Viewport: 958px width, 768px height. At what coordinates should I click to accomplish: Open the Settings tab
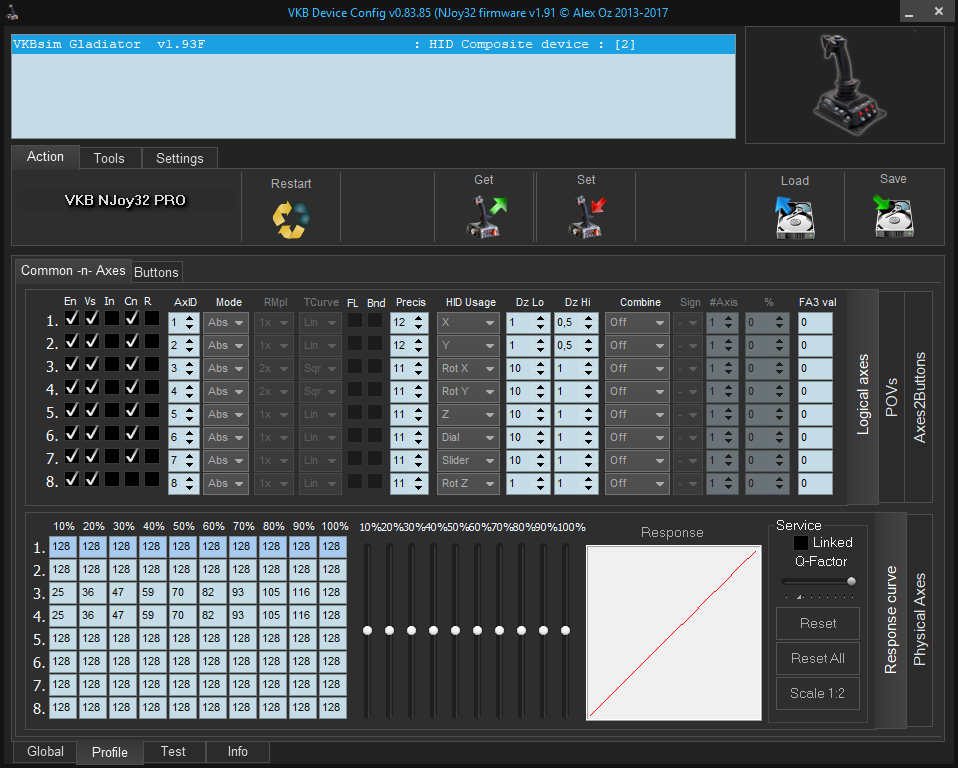(x=180, y=158)
